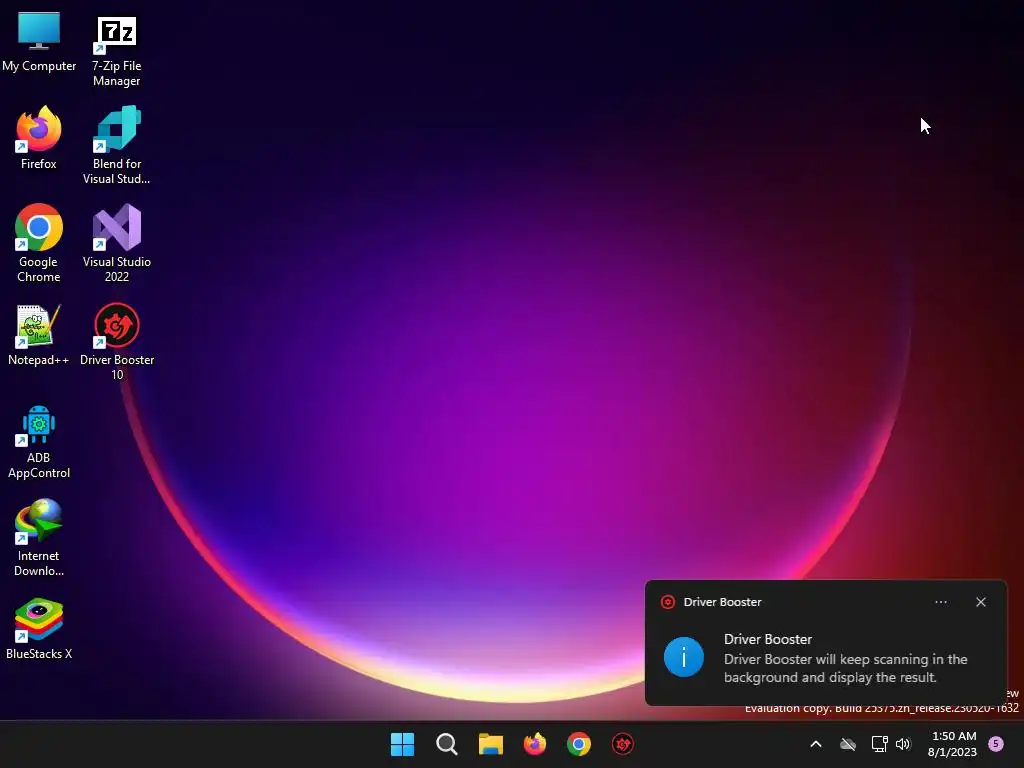Open My Computer desktop icon
This screenshot has height=768, width=1024.
pos(39,42)
